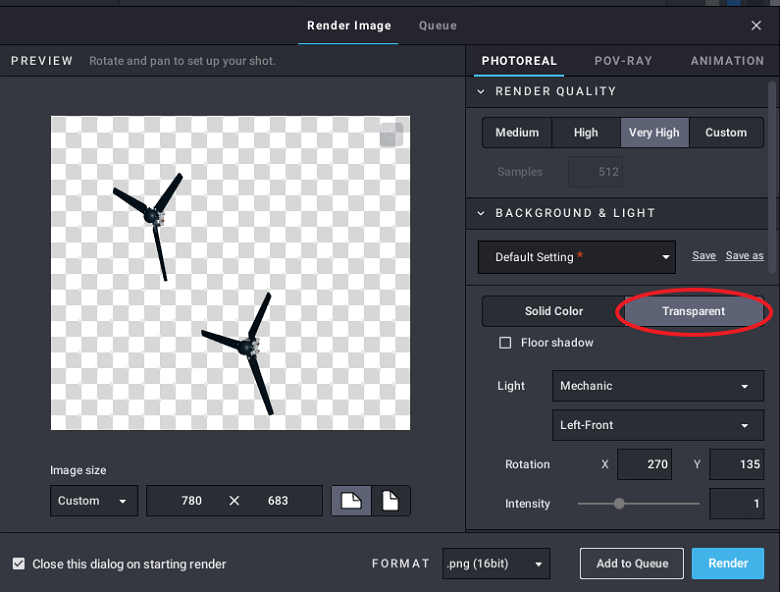This screenshot has height=592, width=780.
Task: Click Add to Queue button
Action: click(x=632, y=563)
